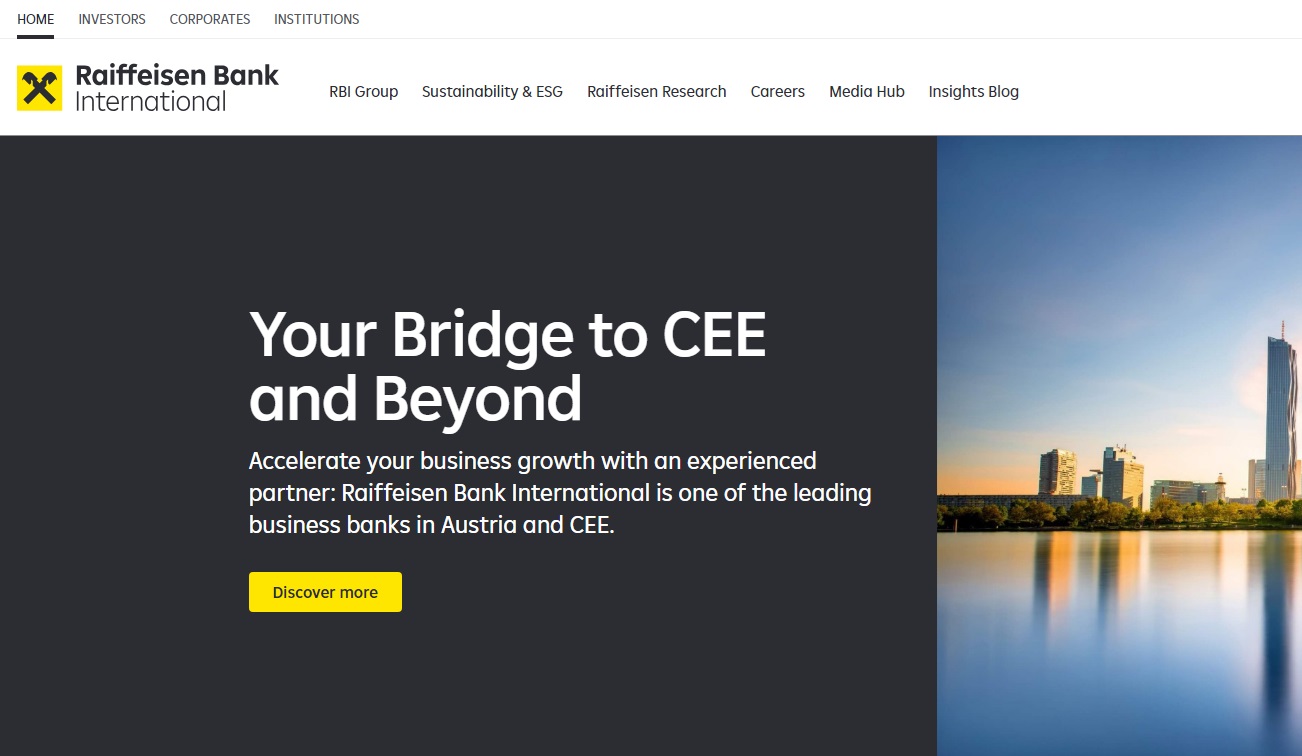Navigate to Raiffeisen Research
This screenshot has width=1302, height=756.
coord(657,92)
